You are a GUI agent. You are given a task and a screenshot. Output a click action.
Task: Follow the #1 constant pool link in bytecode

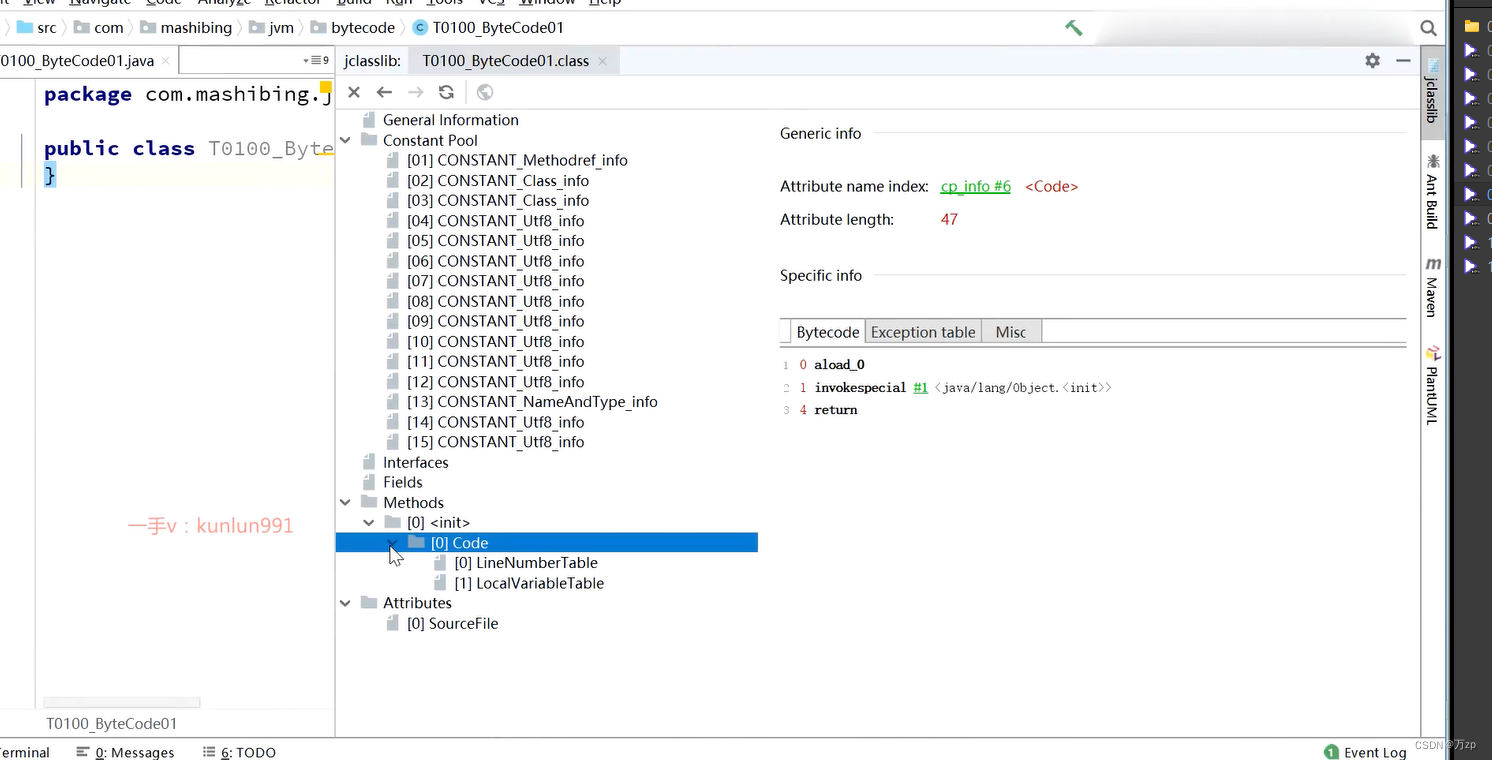click(x=920, y=388)
